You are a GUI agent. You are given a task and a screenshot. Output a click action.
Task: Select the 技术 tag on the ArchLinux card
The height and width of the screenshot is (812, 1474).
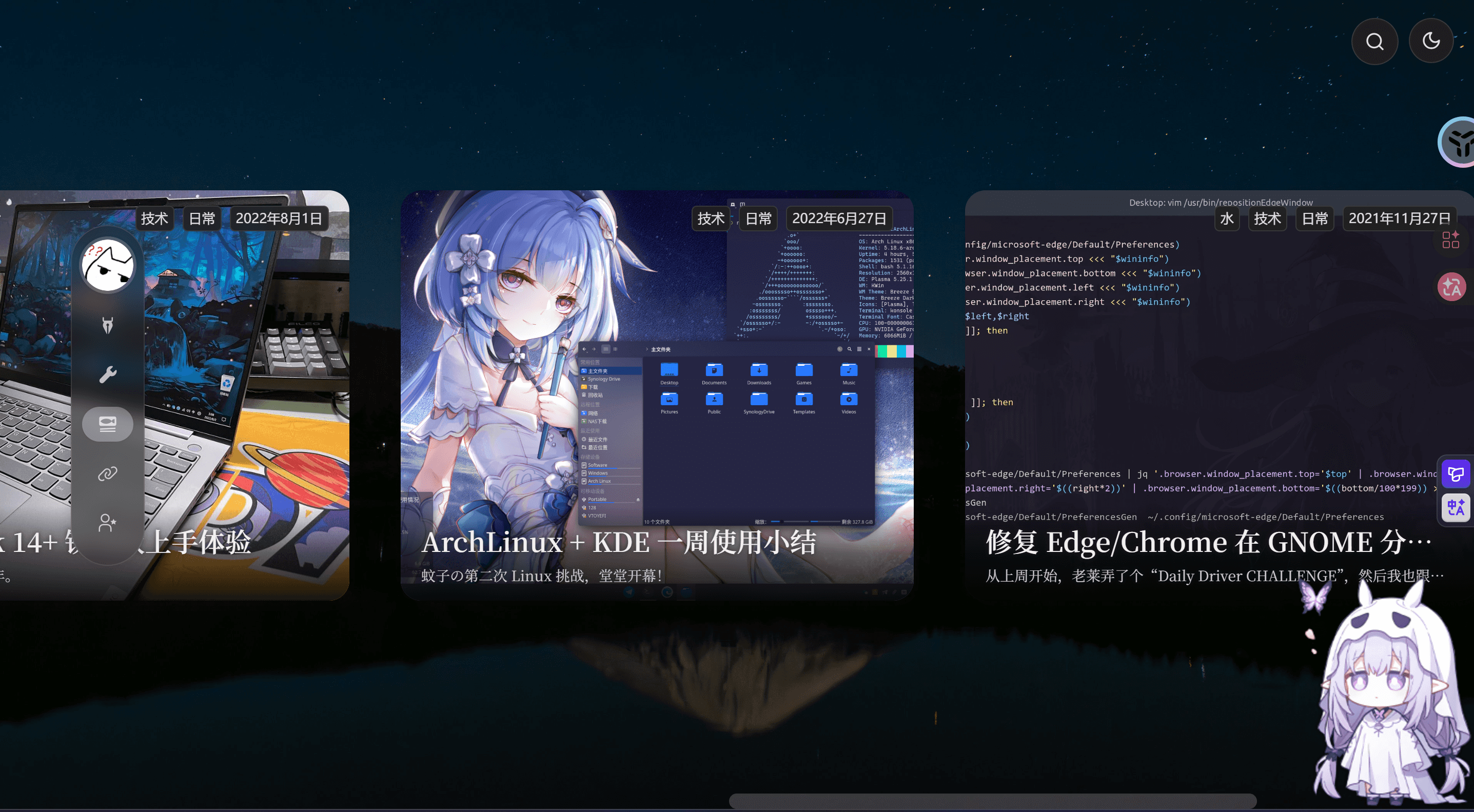(711, 219)
